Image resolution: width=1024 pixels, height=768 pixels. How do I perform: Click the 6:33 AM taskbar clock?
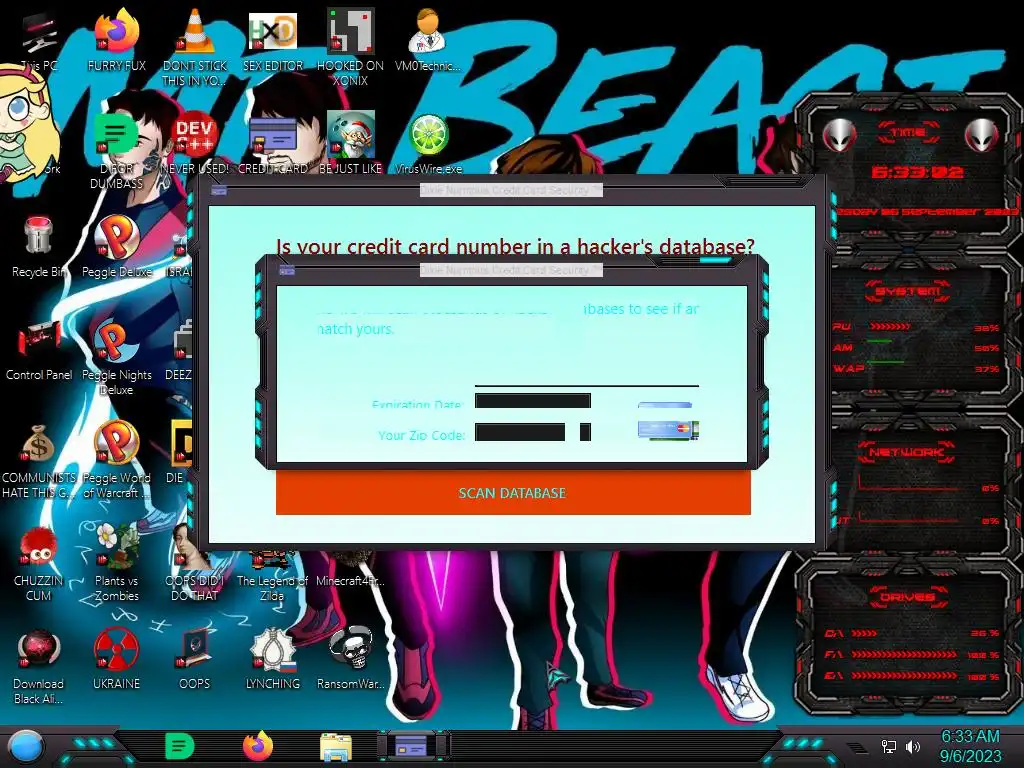pyautogui.click(x=970, y=746)
